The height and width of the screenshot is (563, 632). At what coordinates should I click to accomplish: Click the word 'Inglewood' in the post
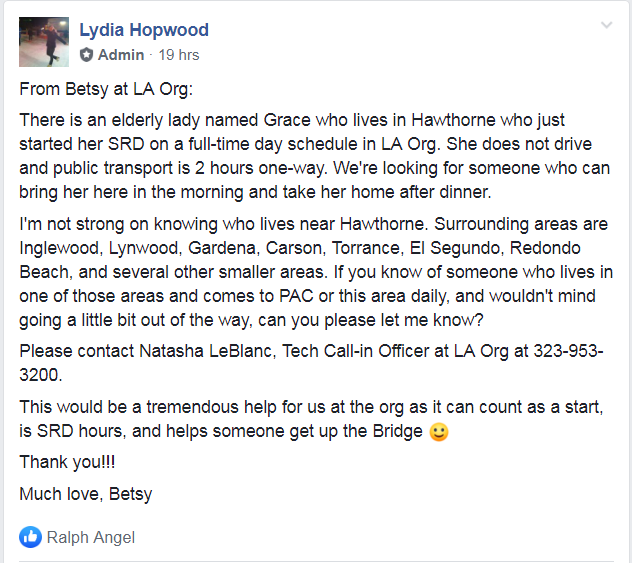coord(59,248)
